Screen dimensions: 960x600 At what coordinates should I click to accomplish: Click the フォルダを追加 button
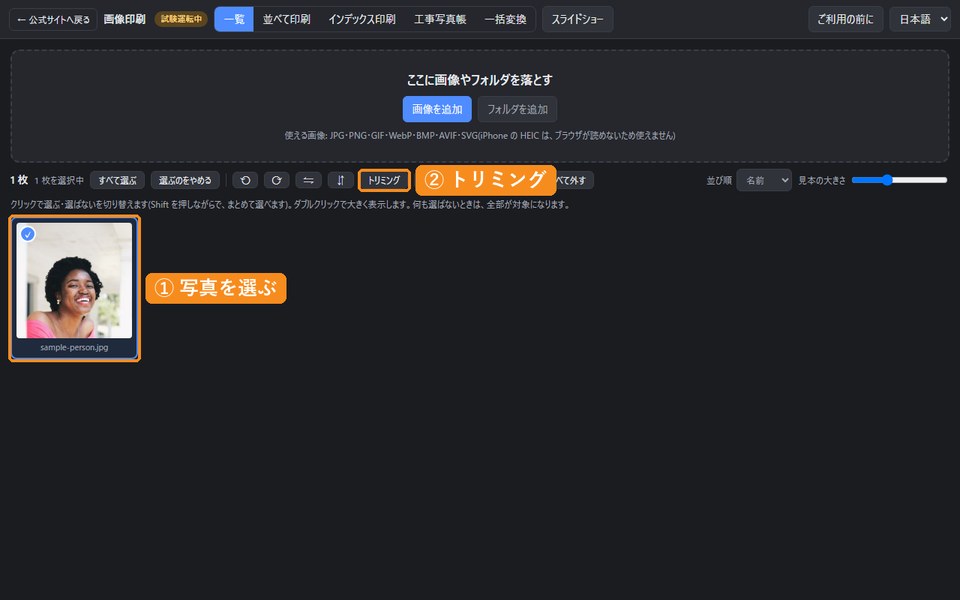517,109
